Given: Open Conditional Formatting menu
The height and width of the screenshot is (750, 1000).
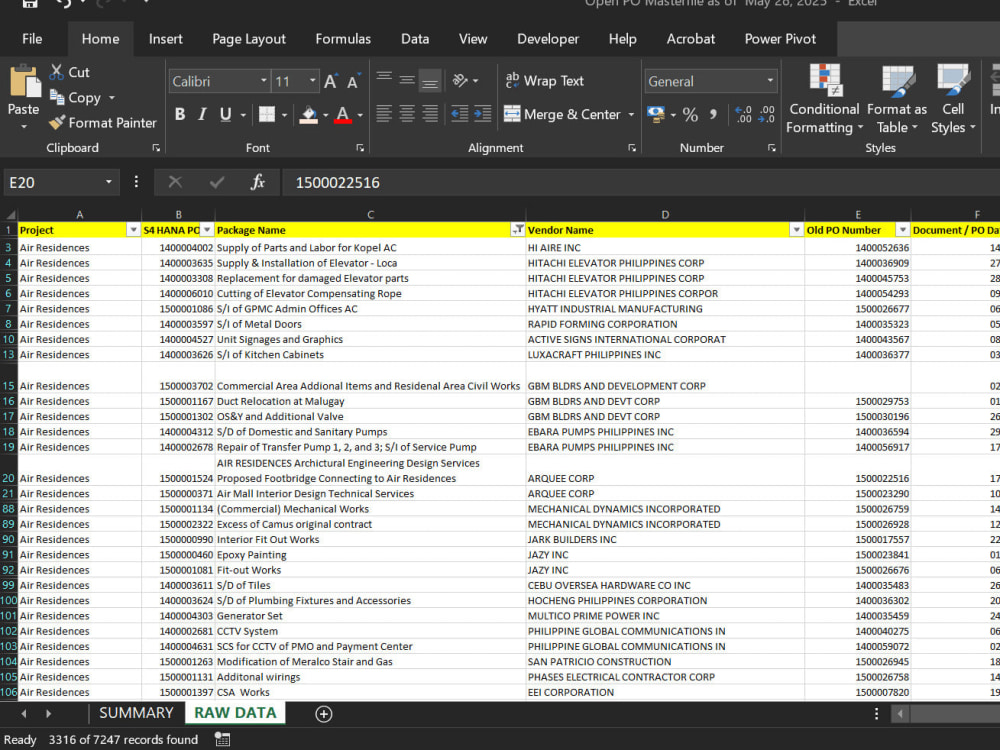Looking at the screenshot, I should (824, 99).
